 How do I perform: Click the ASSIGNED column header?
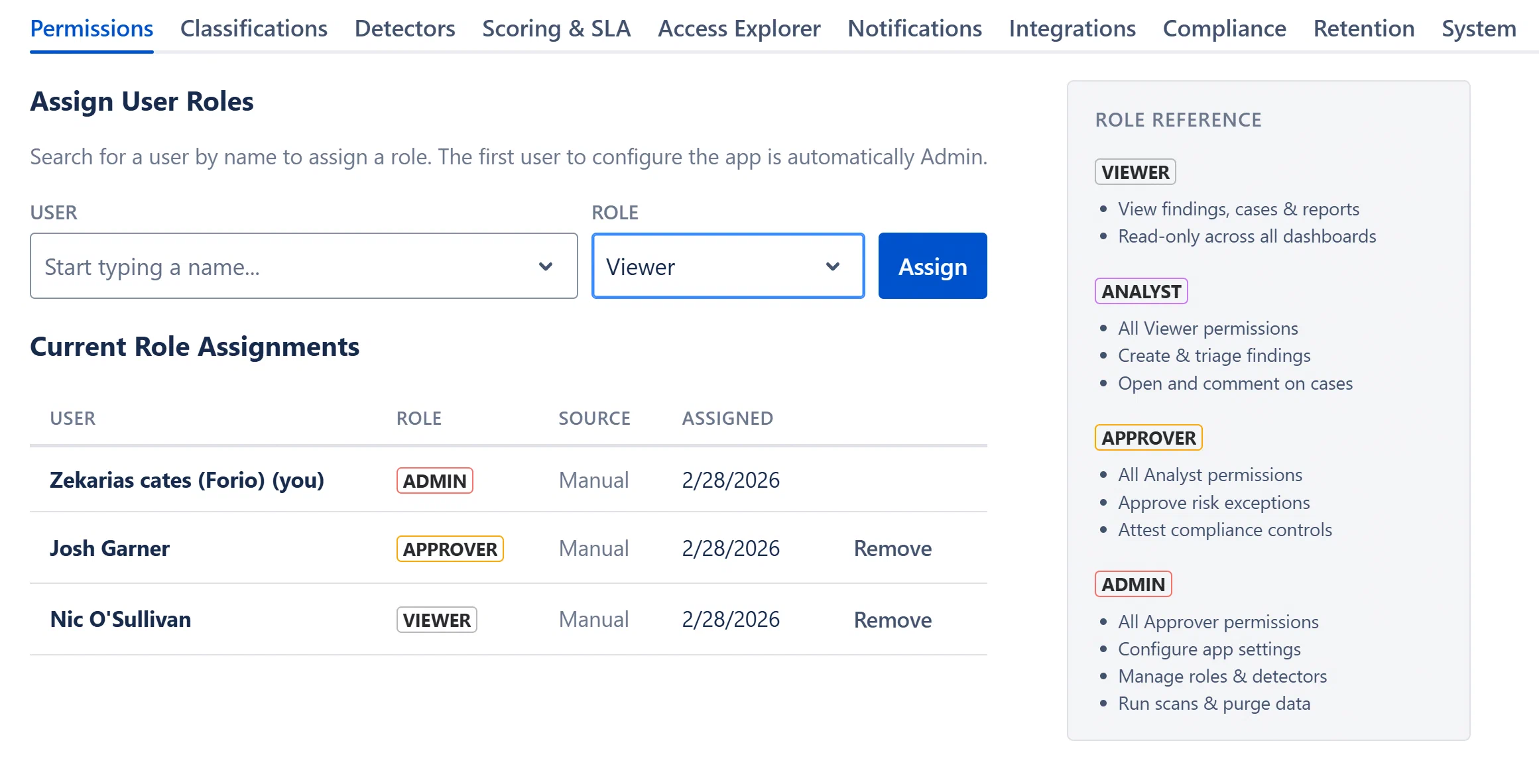click(x=727, y=418)
